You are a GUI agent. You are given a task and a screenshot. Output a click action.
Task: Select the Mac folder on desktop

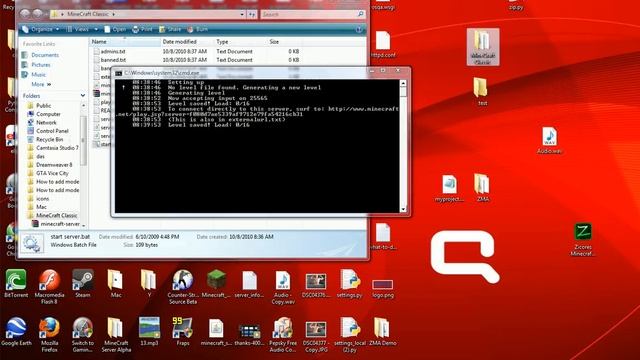116,284
